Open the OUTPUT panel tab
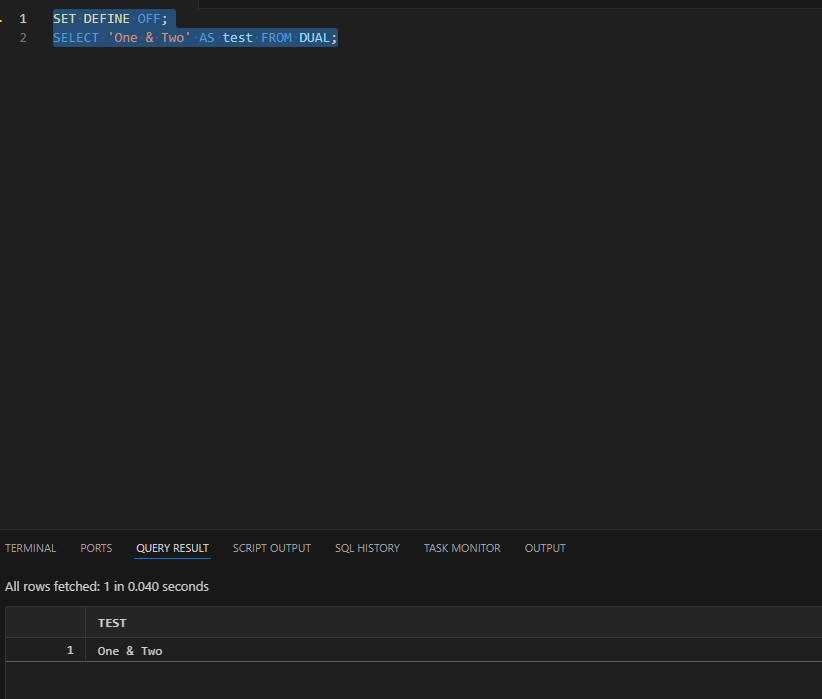 [545, 548]
